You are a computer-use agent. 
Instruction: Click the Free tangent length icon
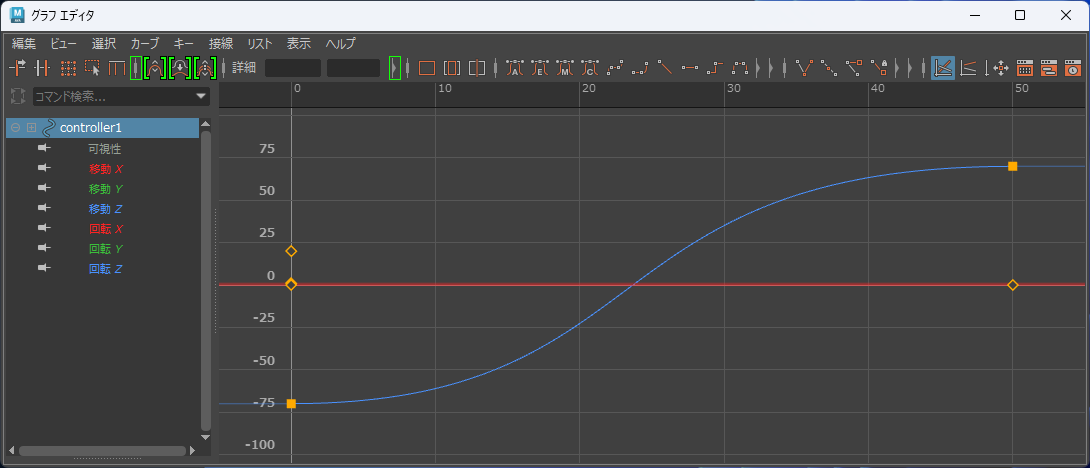click(x=854, y=68)
